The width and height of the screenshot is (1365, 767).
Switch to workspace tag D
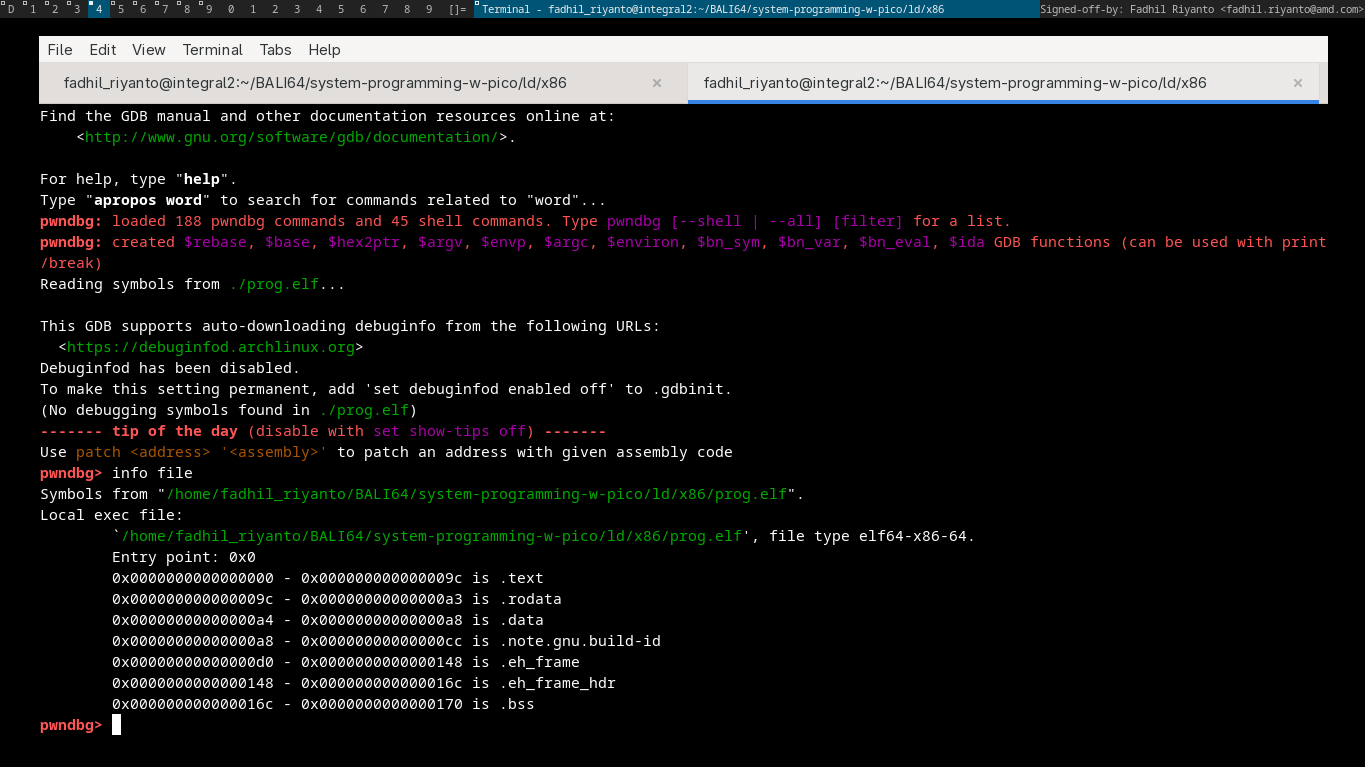11,9
